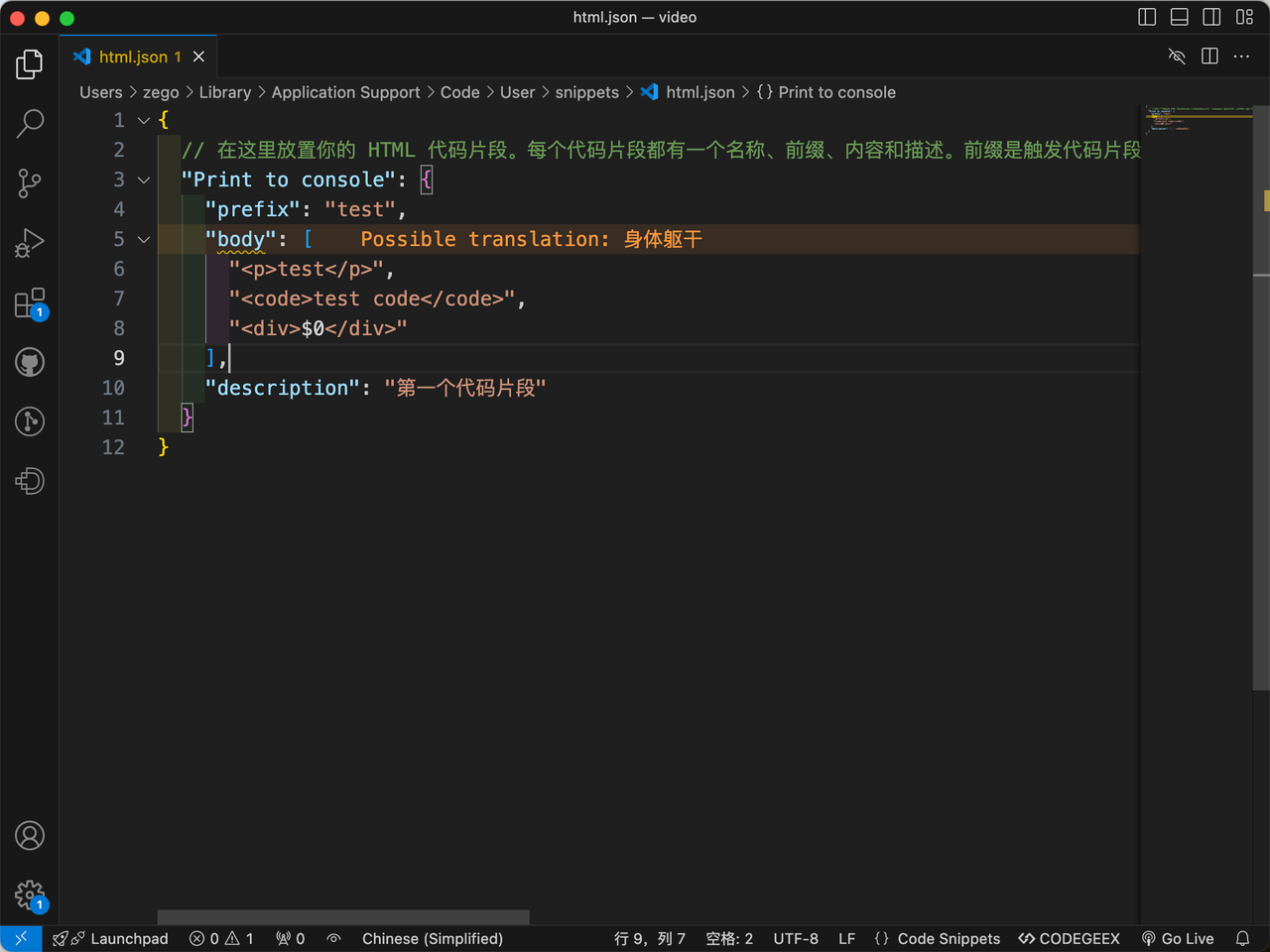Open the Source Control view
Image resolution: width=1270 pixels, height=952 pixels.
[x=30, y=183]
